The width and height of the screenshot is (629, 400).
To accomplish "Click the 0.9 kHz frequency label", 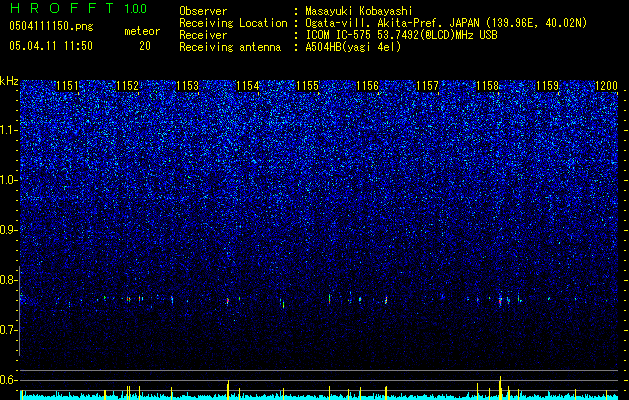I will click(x=7, y=230).
